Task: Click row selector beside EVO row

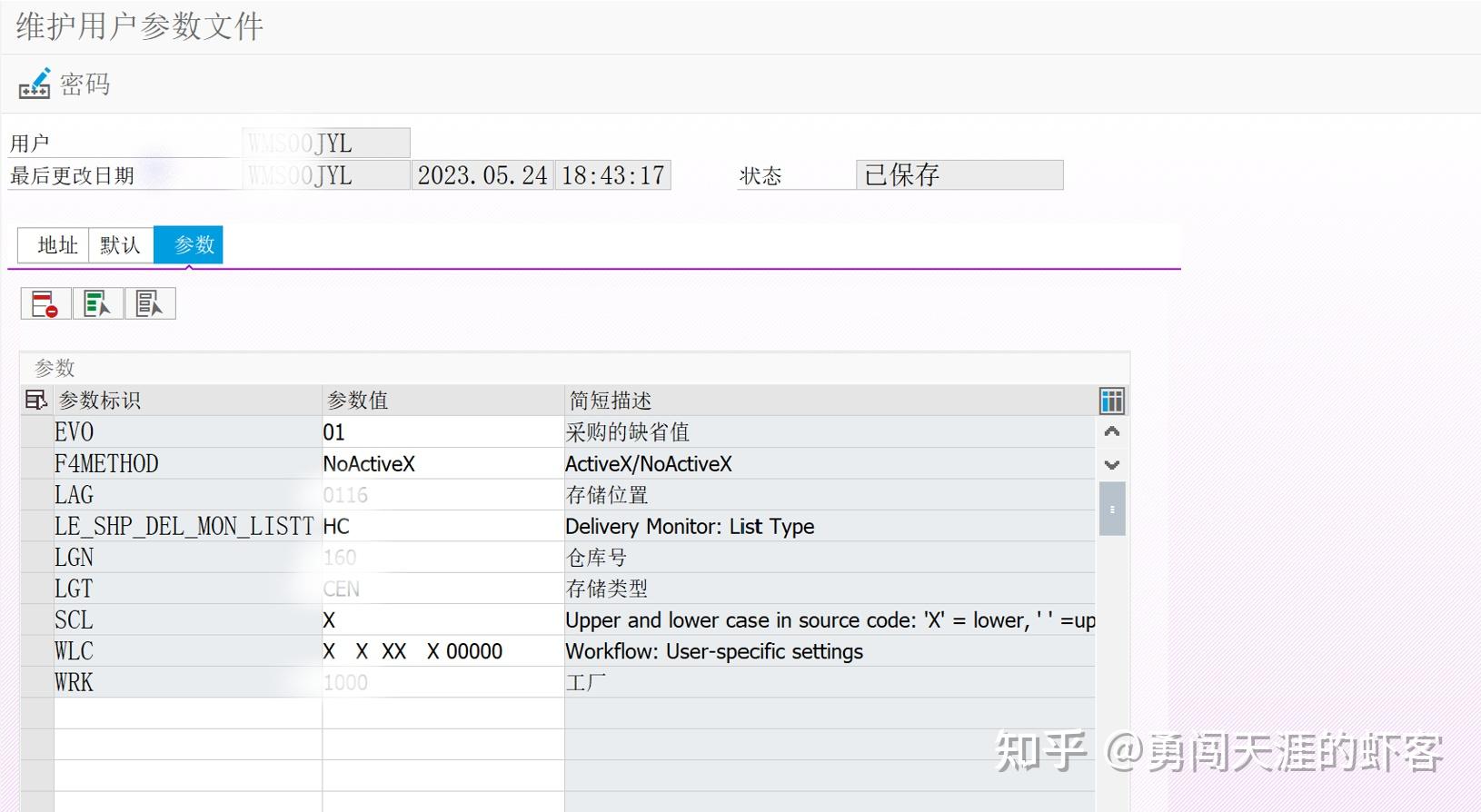Action: [37, 431]
